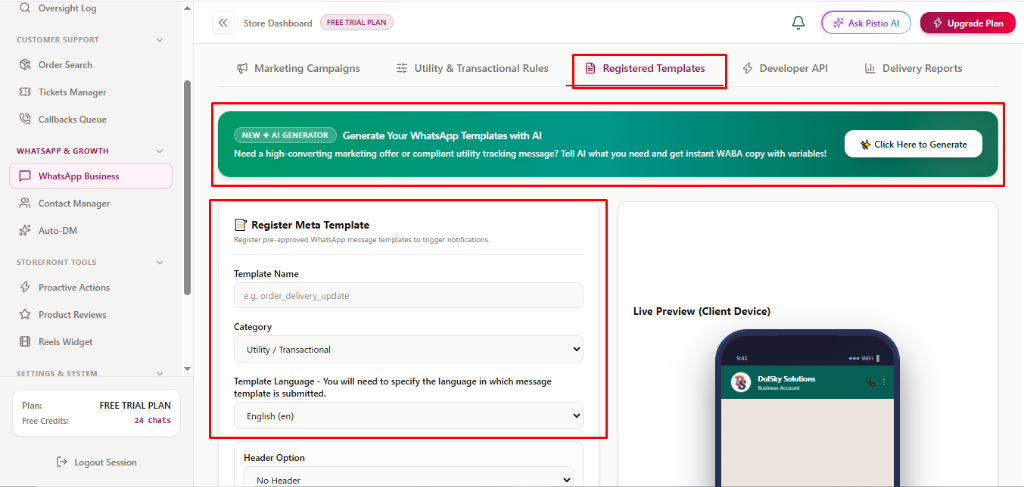Click the three-dot menu in phone preview
1024x487 pixels.
[x=884, y=382]
